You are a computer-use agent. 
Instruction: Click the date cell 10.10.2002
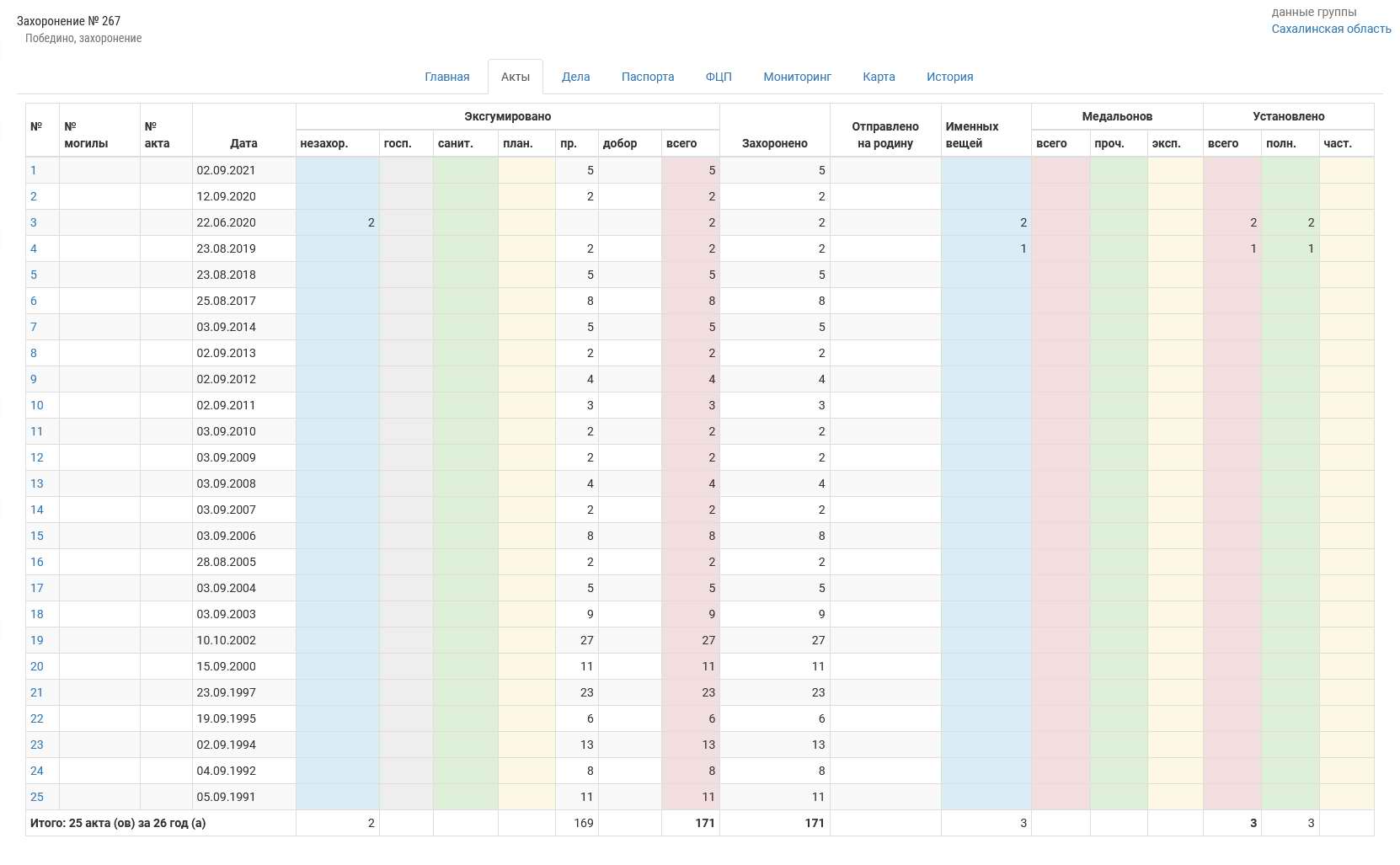click(226, 640)
